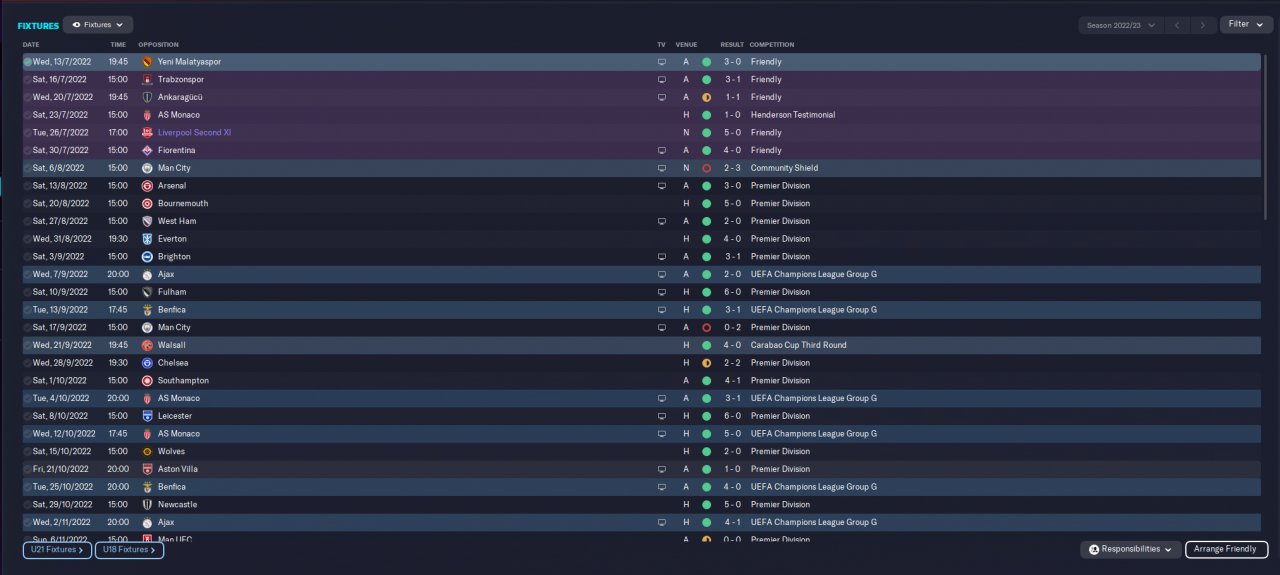Click the Yeni Malatyaspor club badge
Viewport: 1280px width, 575px height.
(x=148, y=62)
